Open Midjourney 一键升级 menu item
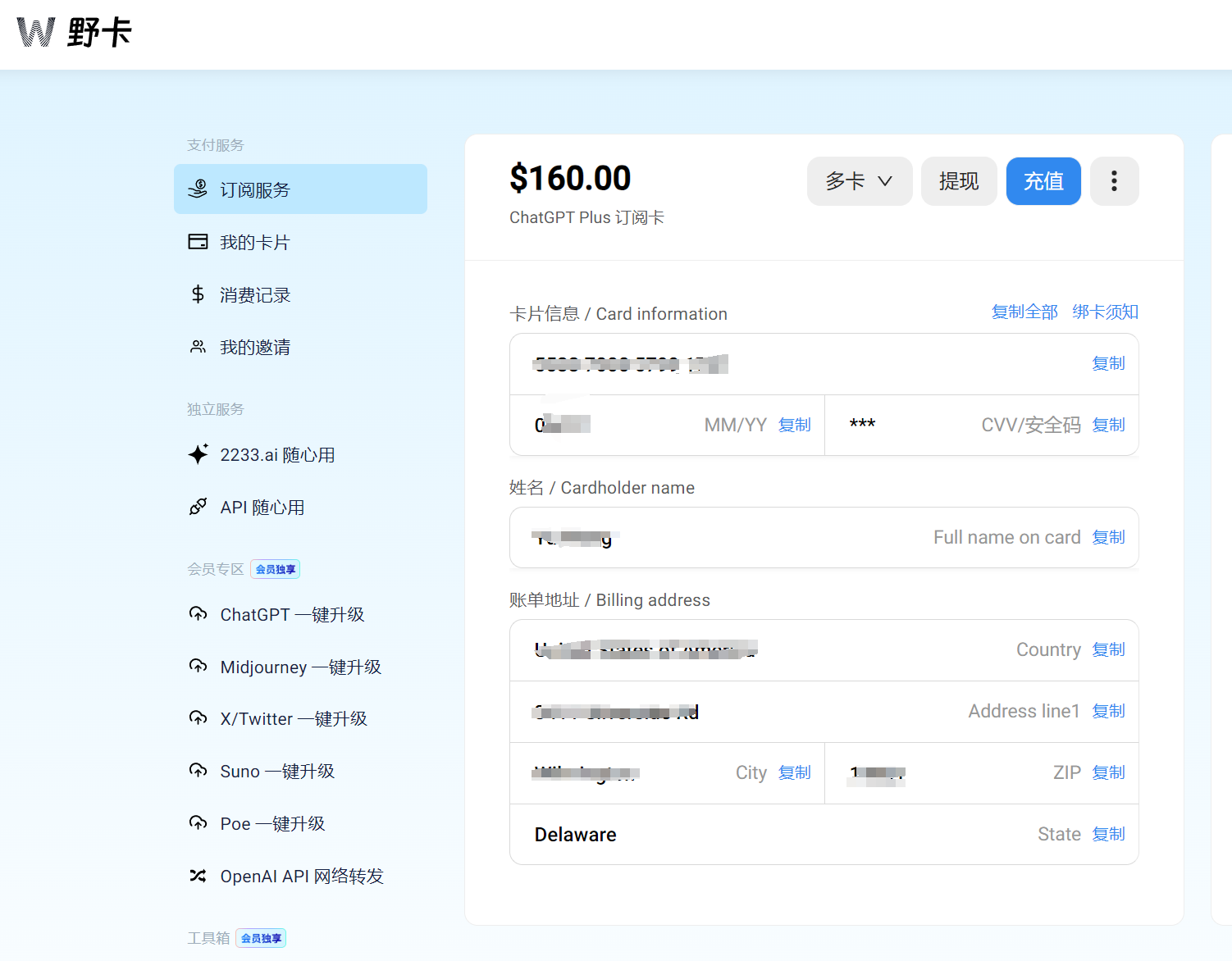1232x961 pixels. (x=300, y=667)
